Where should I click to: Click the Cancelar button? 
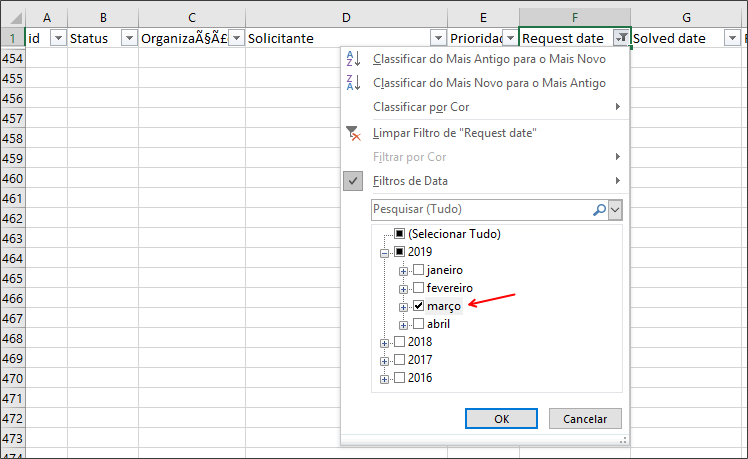pos(585,418)
